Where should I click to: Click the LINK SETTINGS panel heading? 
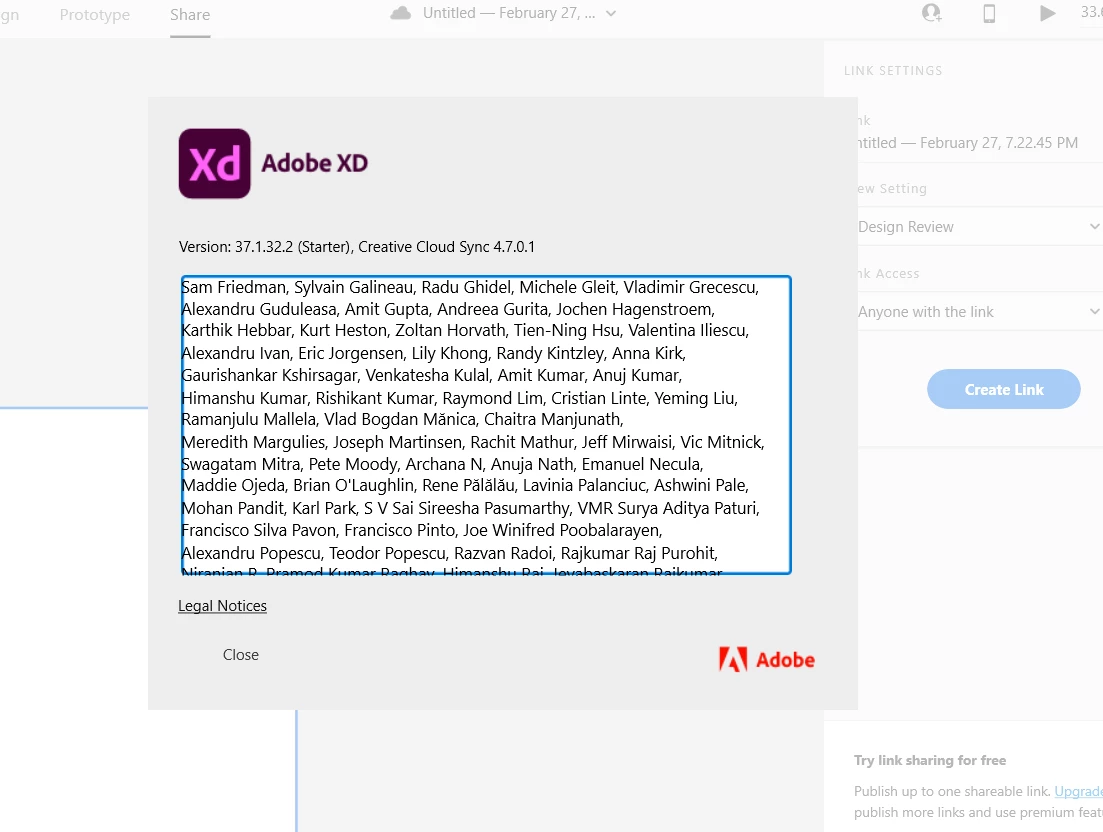click(893, 70)
